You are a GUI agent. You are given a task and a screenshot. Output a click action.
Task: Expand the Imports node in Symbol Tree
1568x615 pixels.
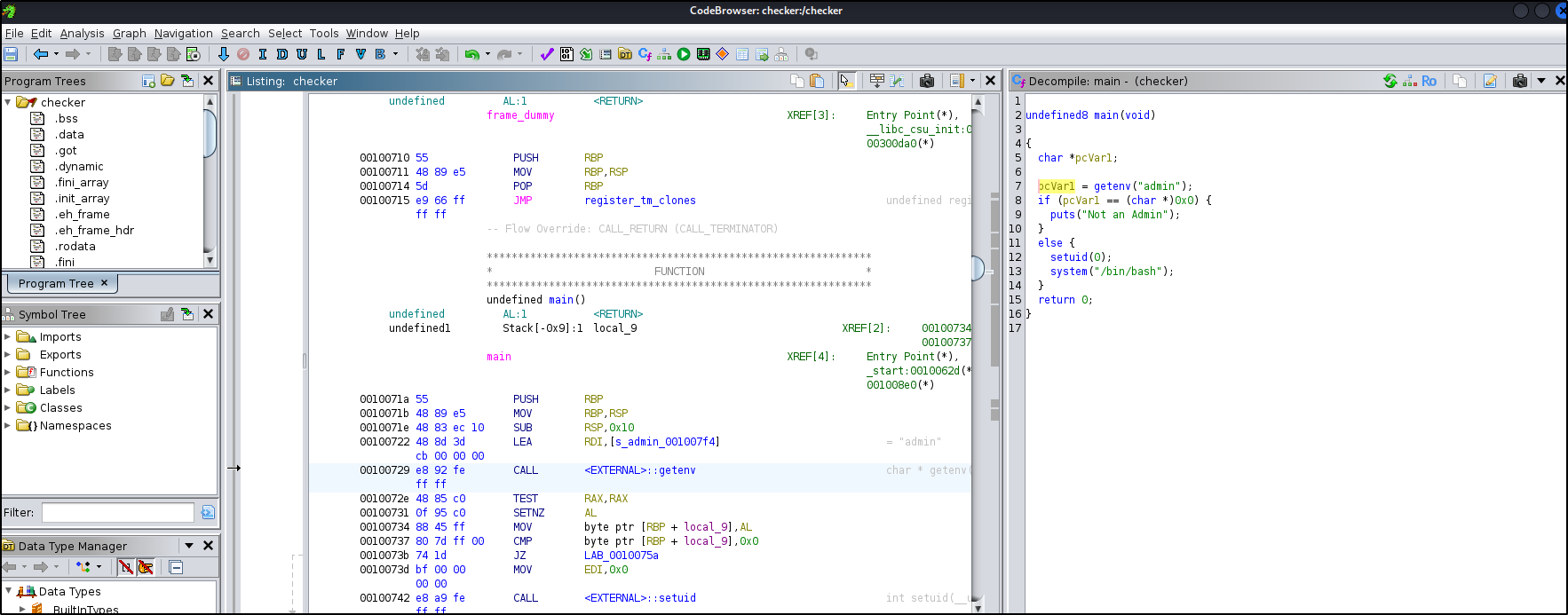point(7,336)
